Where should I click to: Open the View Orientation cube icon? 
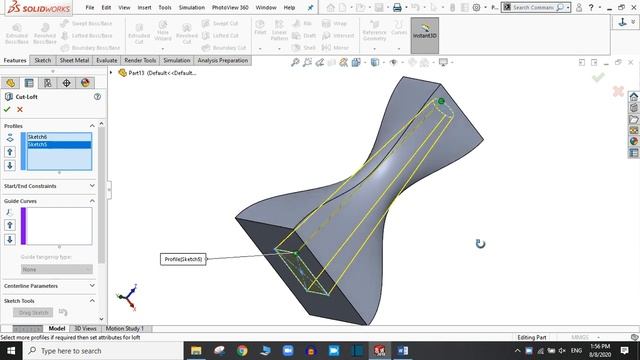coord(356,62)
